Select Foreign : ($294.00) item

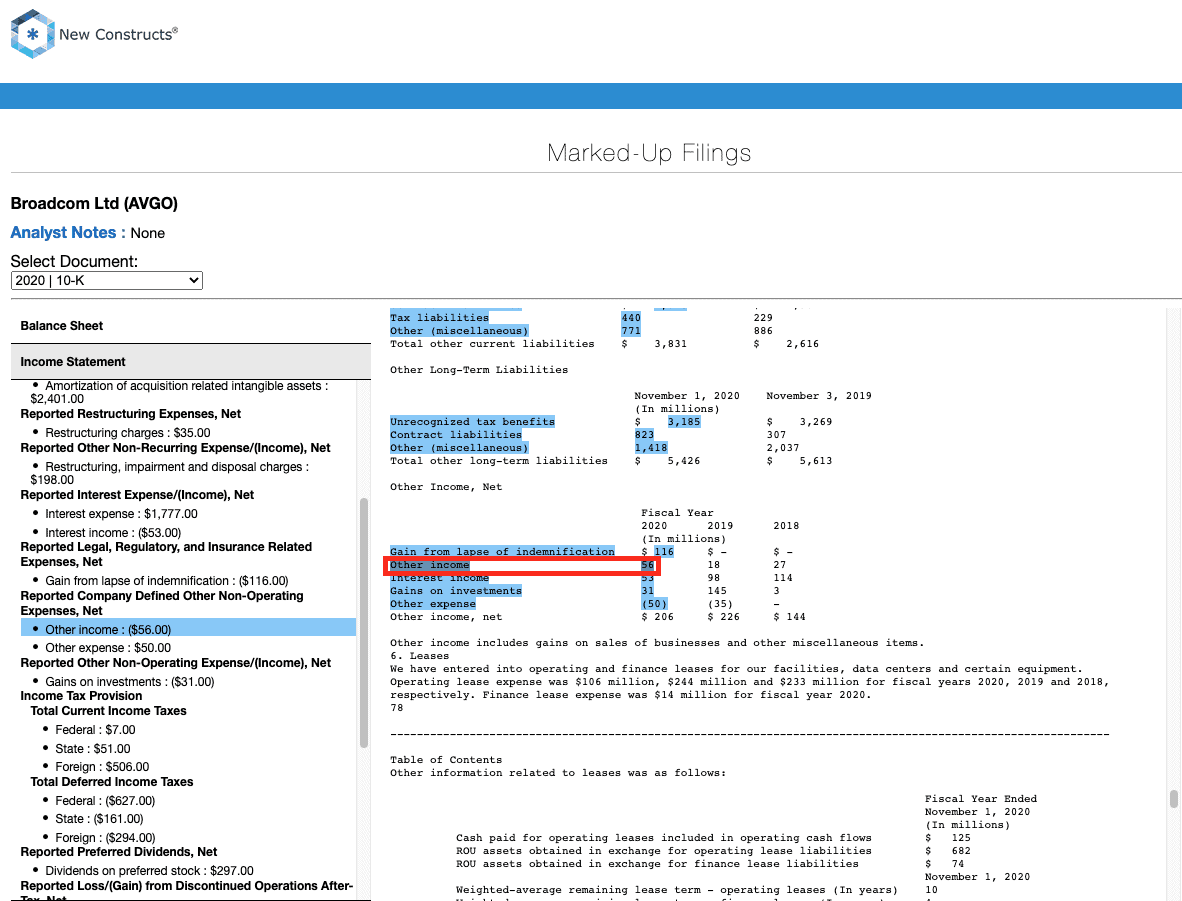[x=105, y=838]
